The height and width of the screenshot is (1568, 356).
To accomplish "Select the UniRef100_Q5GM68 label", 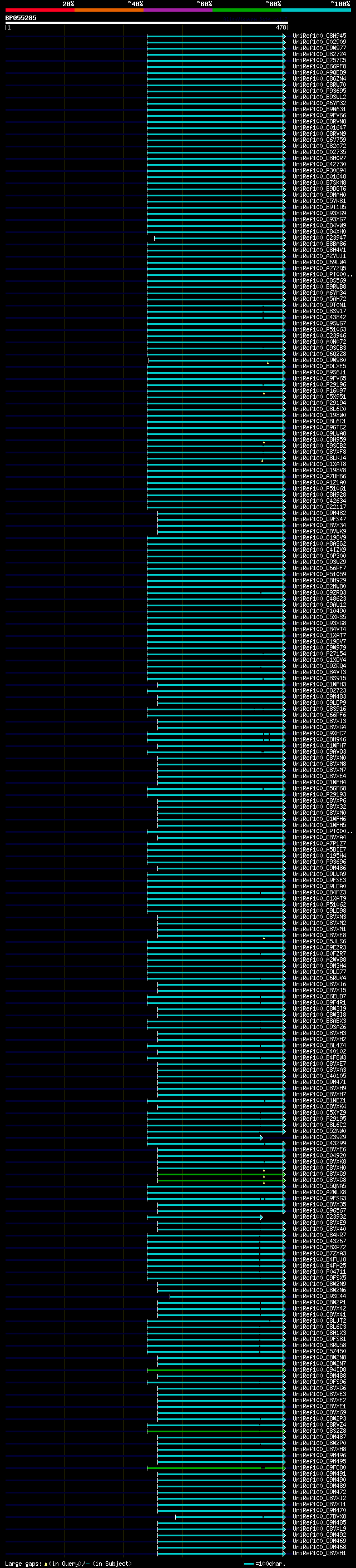I will coord(319,788).
